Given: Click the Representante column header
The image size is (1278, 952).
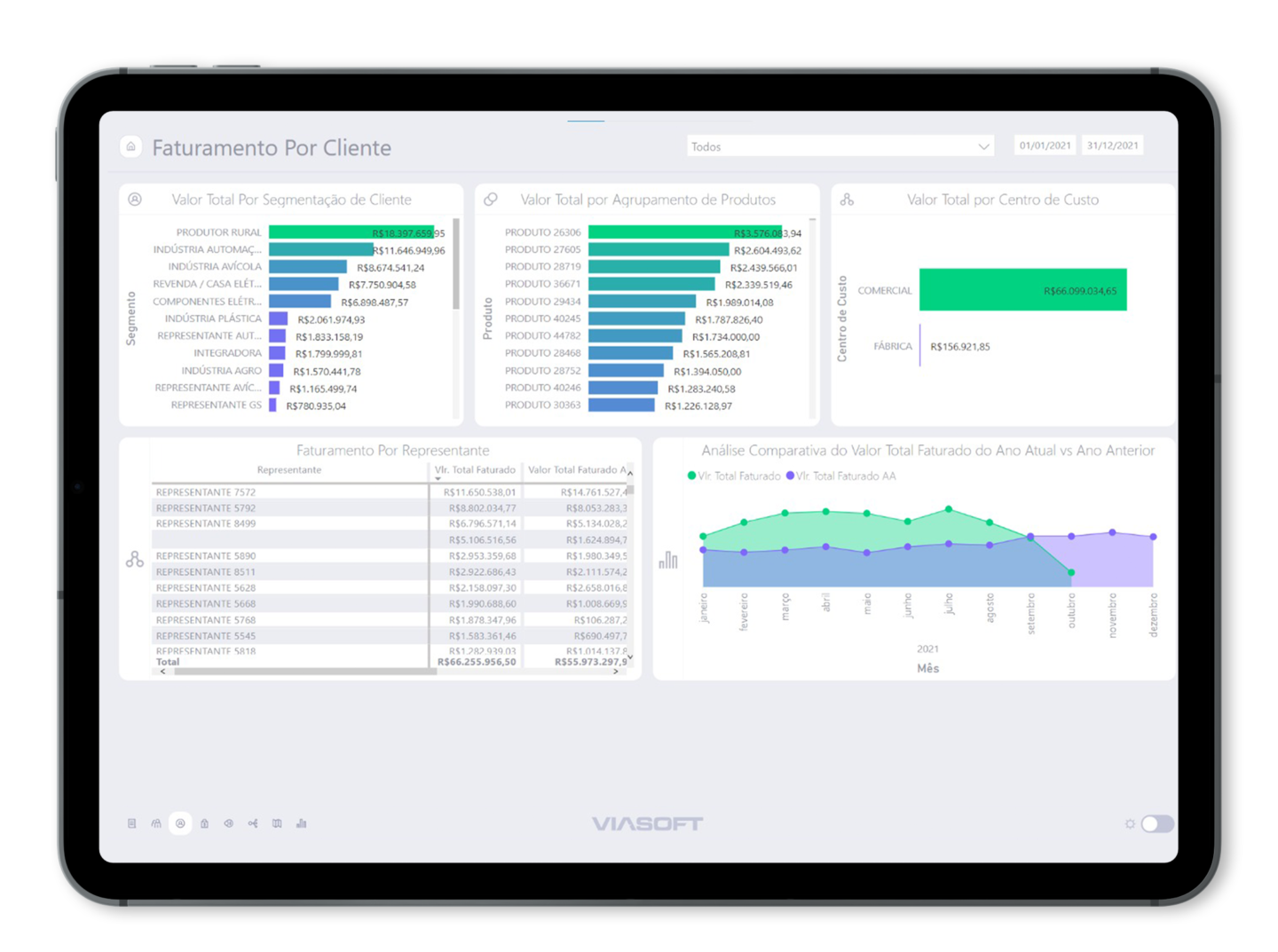Looking at the screenshot, I should [289, 470].
